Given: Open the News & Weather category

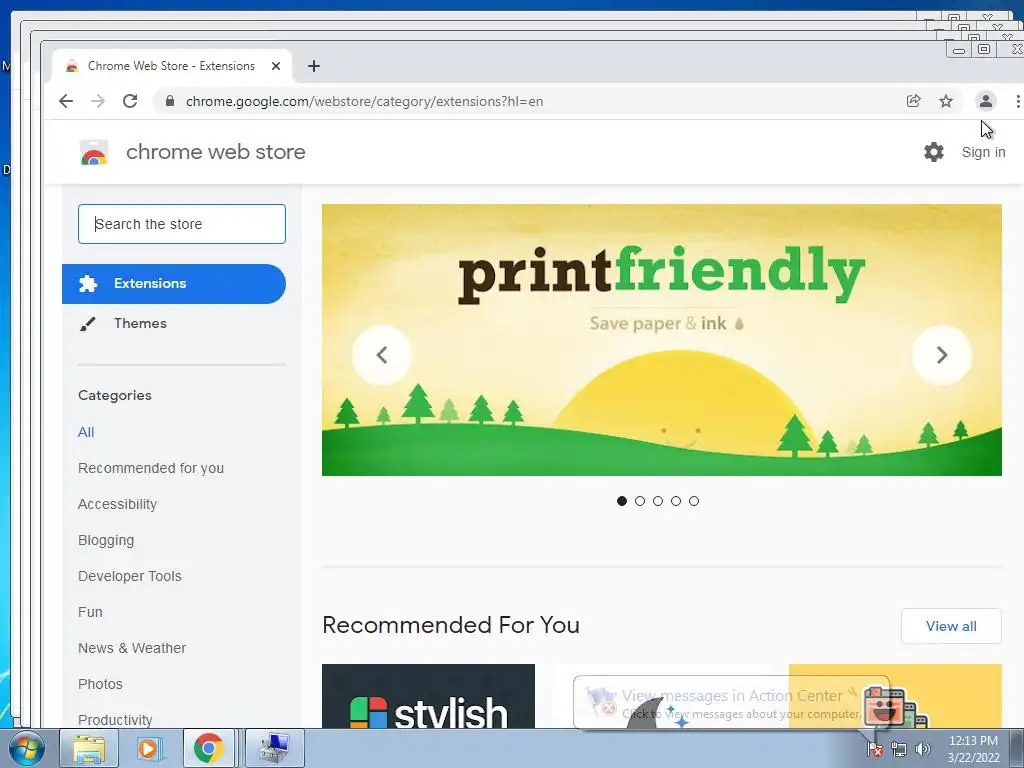Looking at the screenshot, I should point(132,648).
